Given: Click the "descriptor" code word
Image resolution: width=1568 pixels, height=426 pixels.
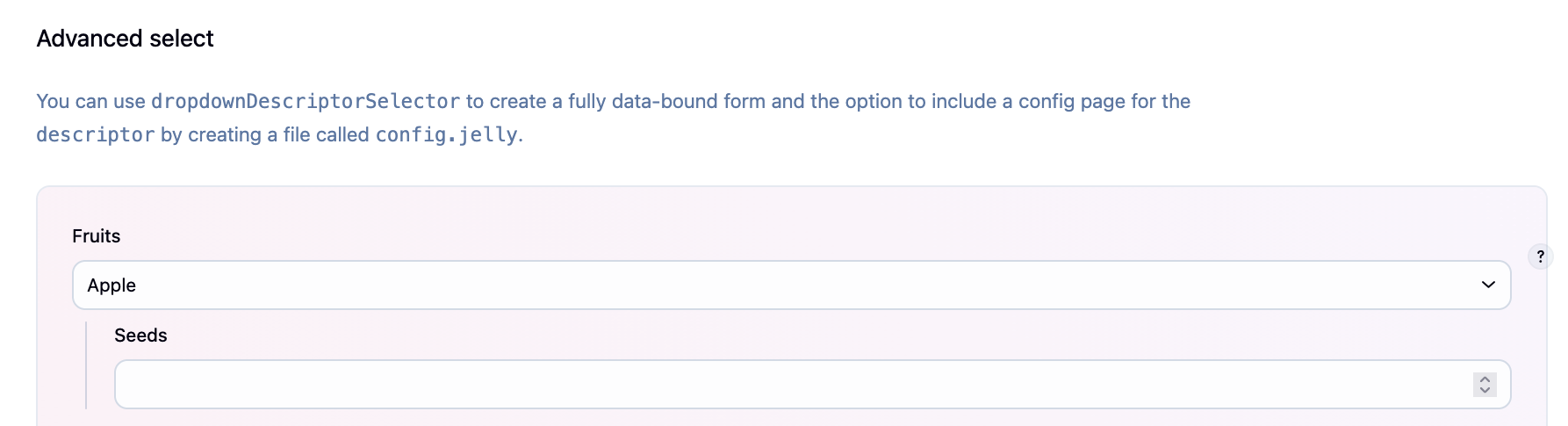Looking at the screenshot, I should tap(95, 135).
